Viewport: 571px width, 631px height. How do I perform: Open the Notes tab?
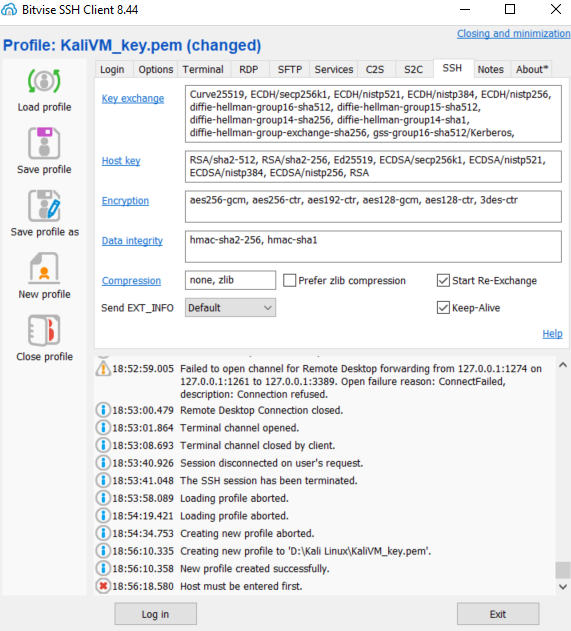(x=491, y=70)
